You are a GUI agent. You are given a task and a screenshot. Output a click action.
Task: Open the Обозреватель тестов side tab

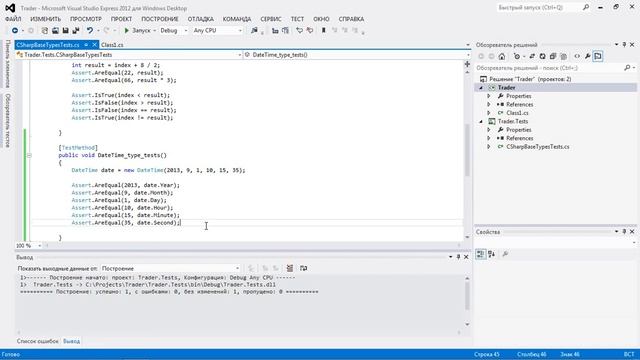coord(7,120)
